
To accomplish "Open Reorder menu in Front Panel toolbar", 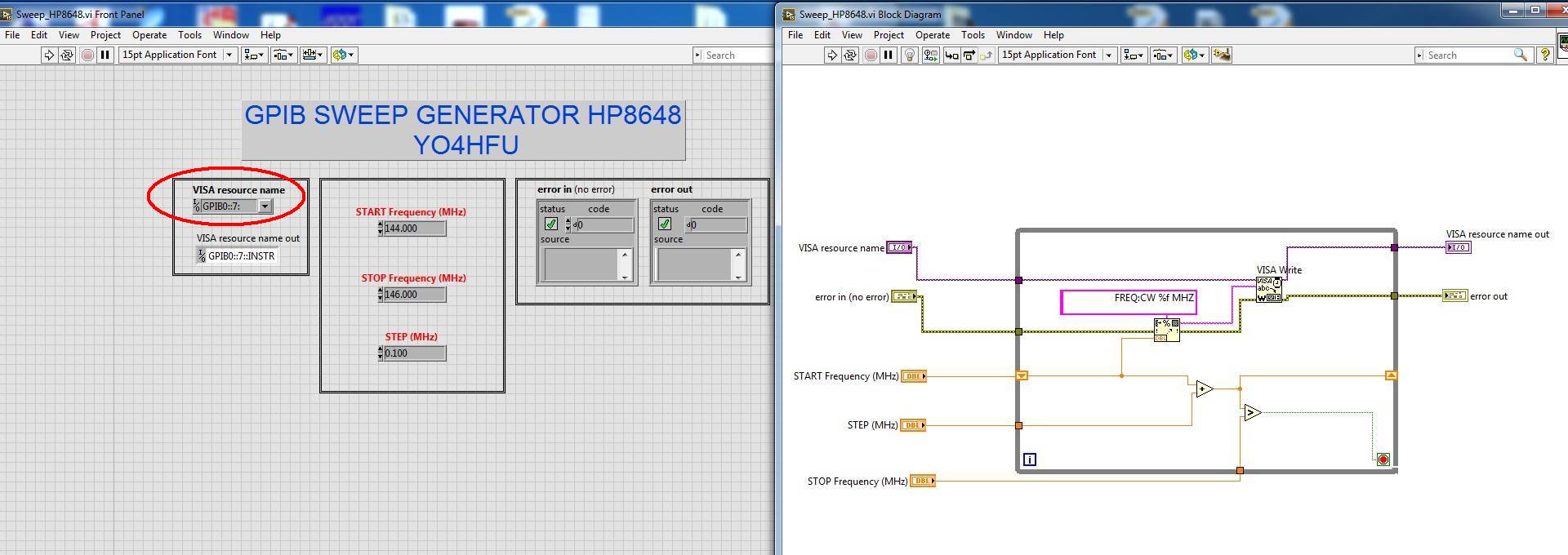I will [343, 55].
